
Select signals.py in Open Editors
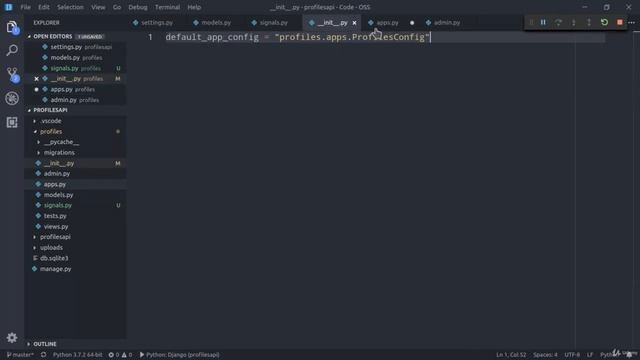[76, 68]
